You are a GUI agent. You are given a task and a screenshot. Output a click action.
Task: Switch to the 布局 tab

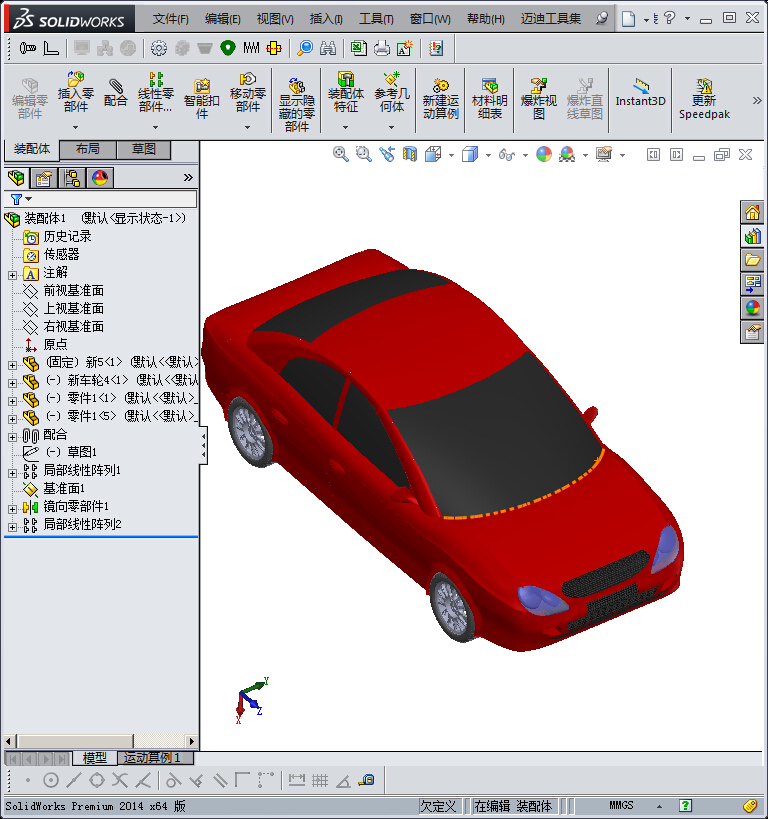pos(88,149)
